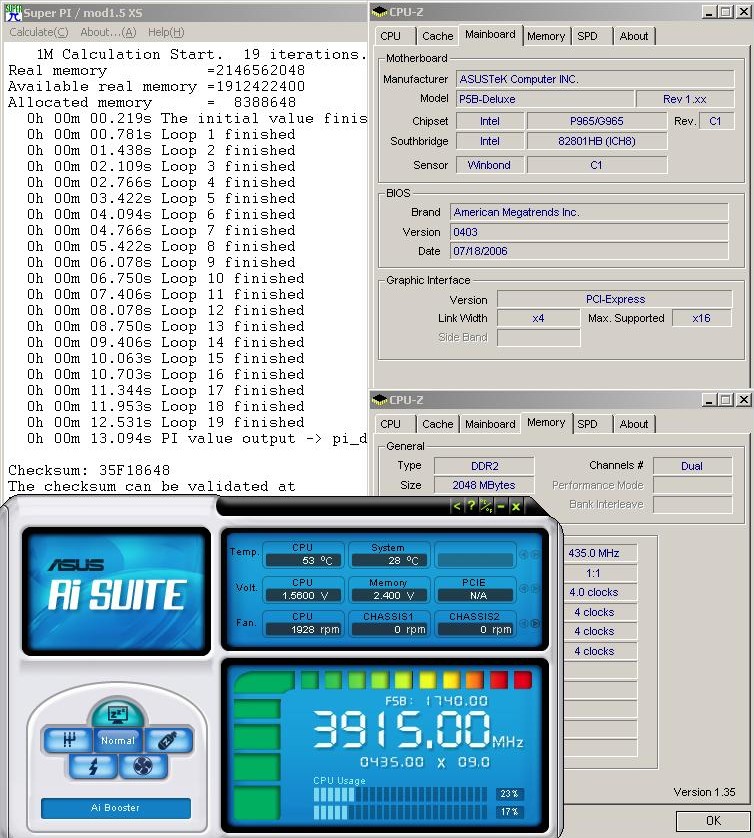Click the southbridge value '82801HB (ICH8)'

click(597, 141)
